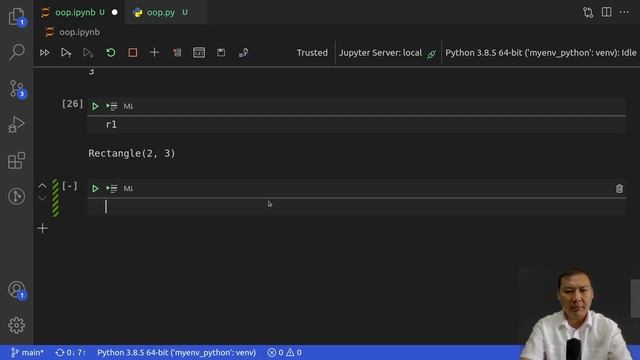The image size is (640, 360).
Task: Switch to the oop.py tab
Action: 161,12
